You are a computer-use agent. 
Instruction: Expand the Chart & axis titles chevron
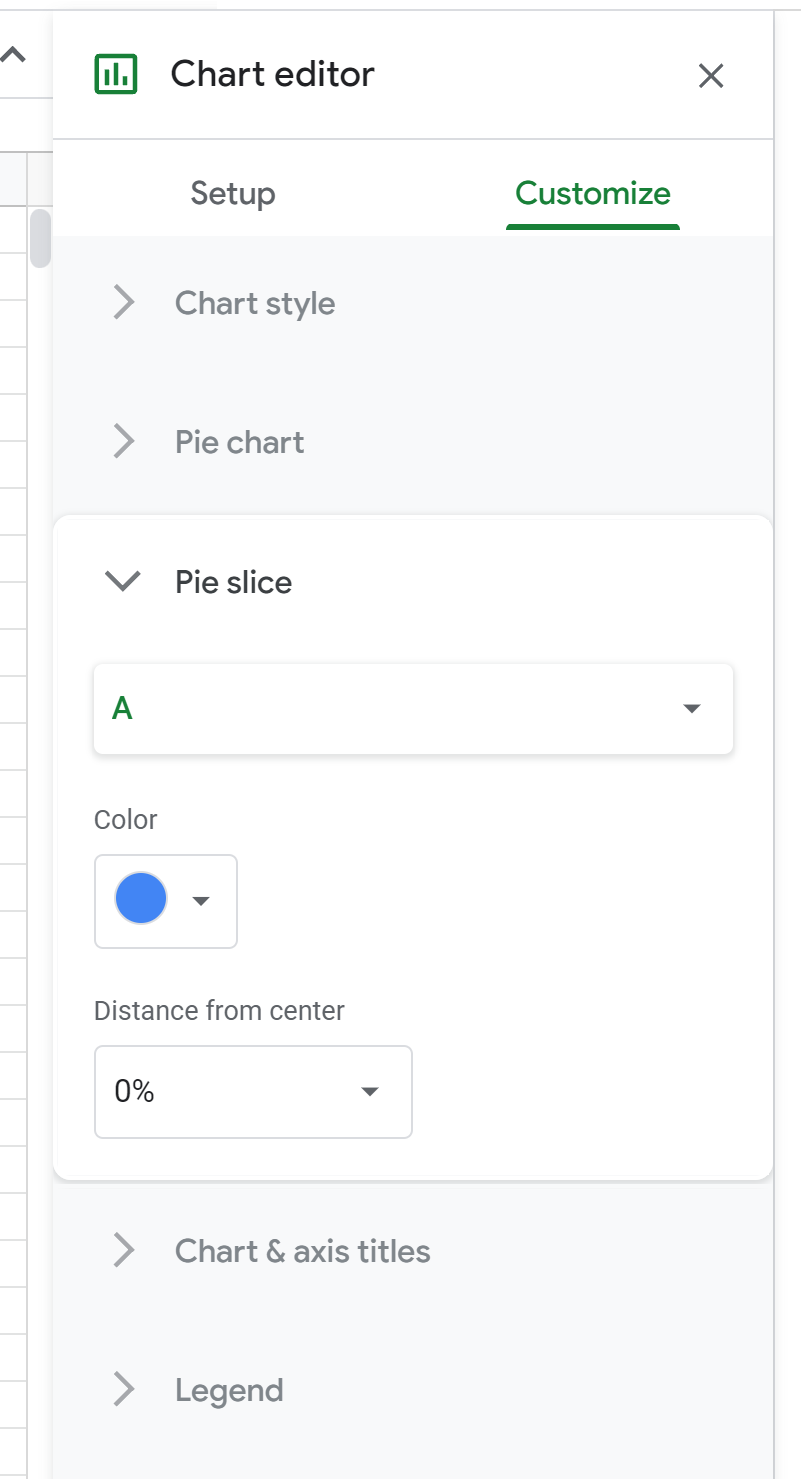(124, 1251)
